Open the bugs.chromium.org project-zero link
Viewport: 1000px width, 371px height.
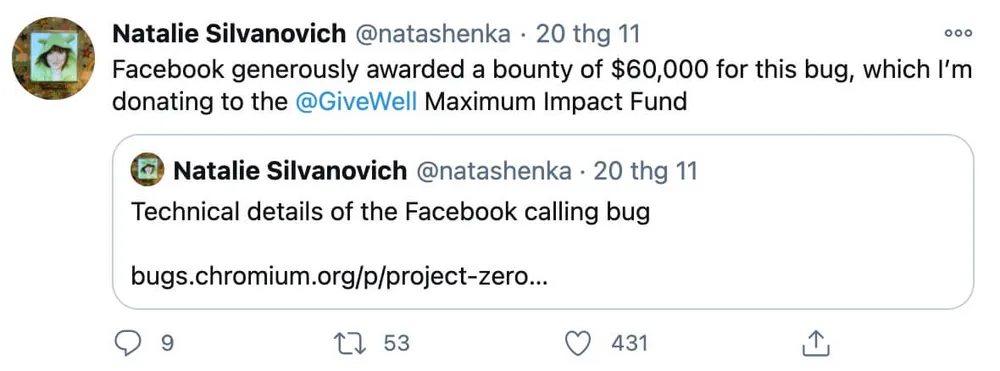click(x=338, y=277)
